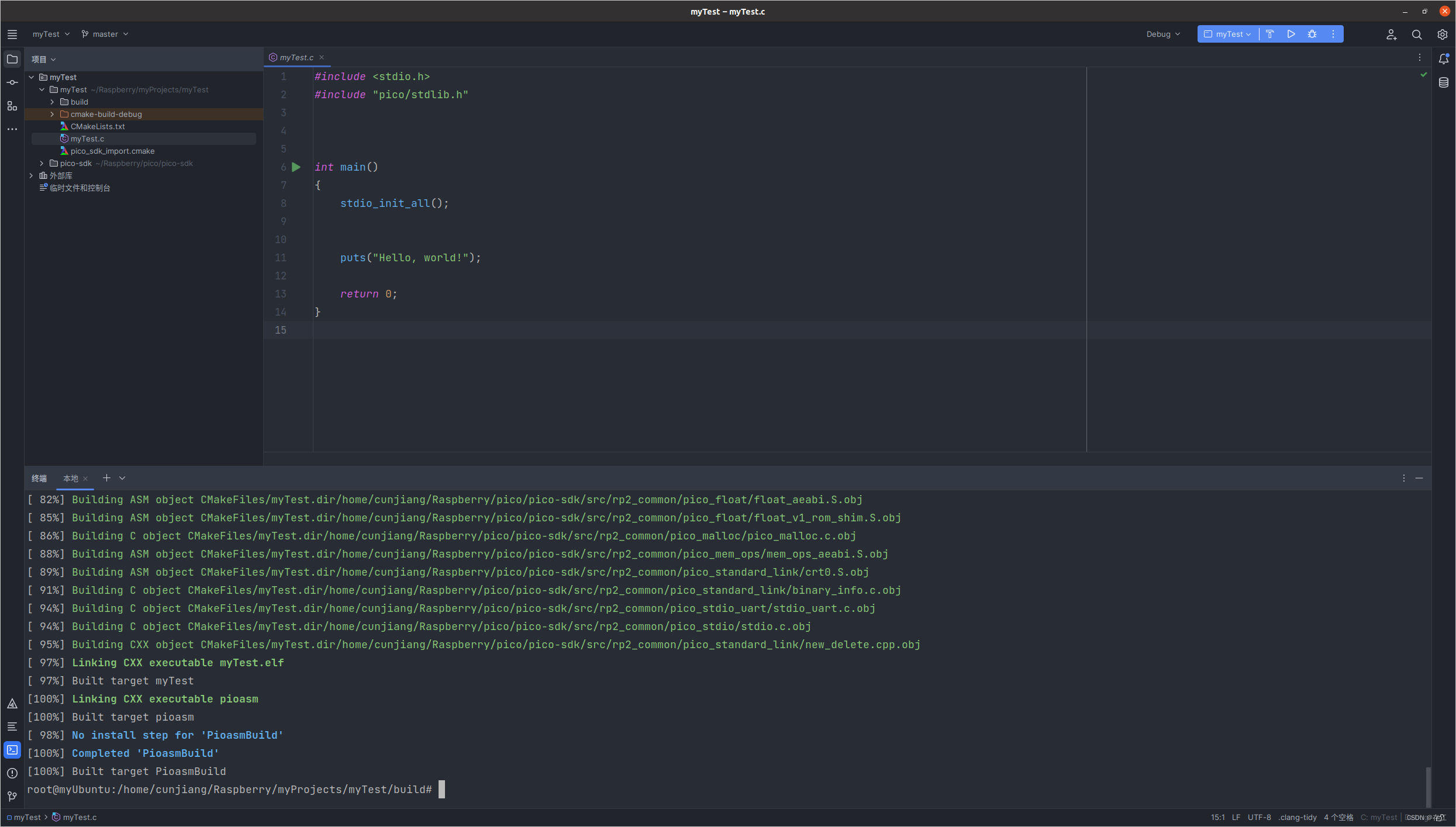Open the Commit tool window icon

click(12, 82)
